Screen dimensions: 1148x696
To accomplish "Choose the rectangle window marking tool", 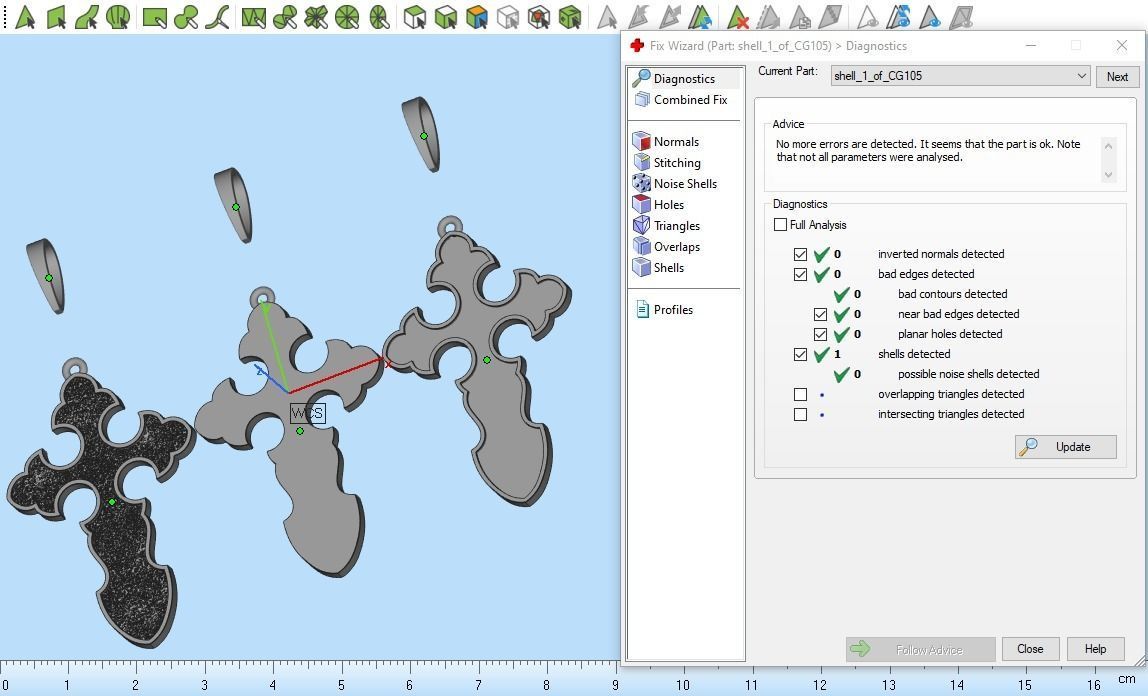I will pyautogui.click(x=155, y=17).
